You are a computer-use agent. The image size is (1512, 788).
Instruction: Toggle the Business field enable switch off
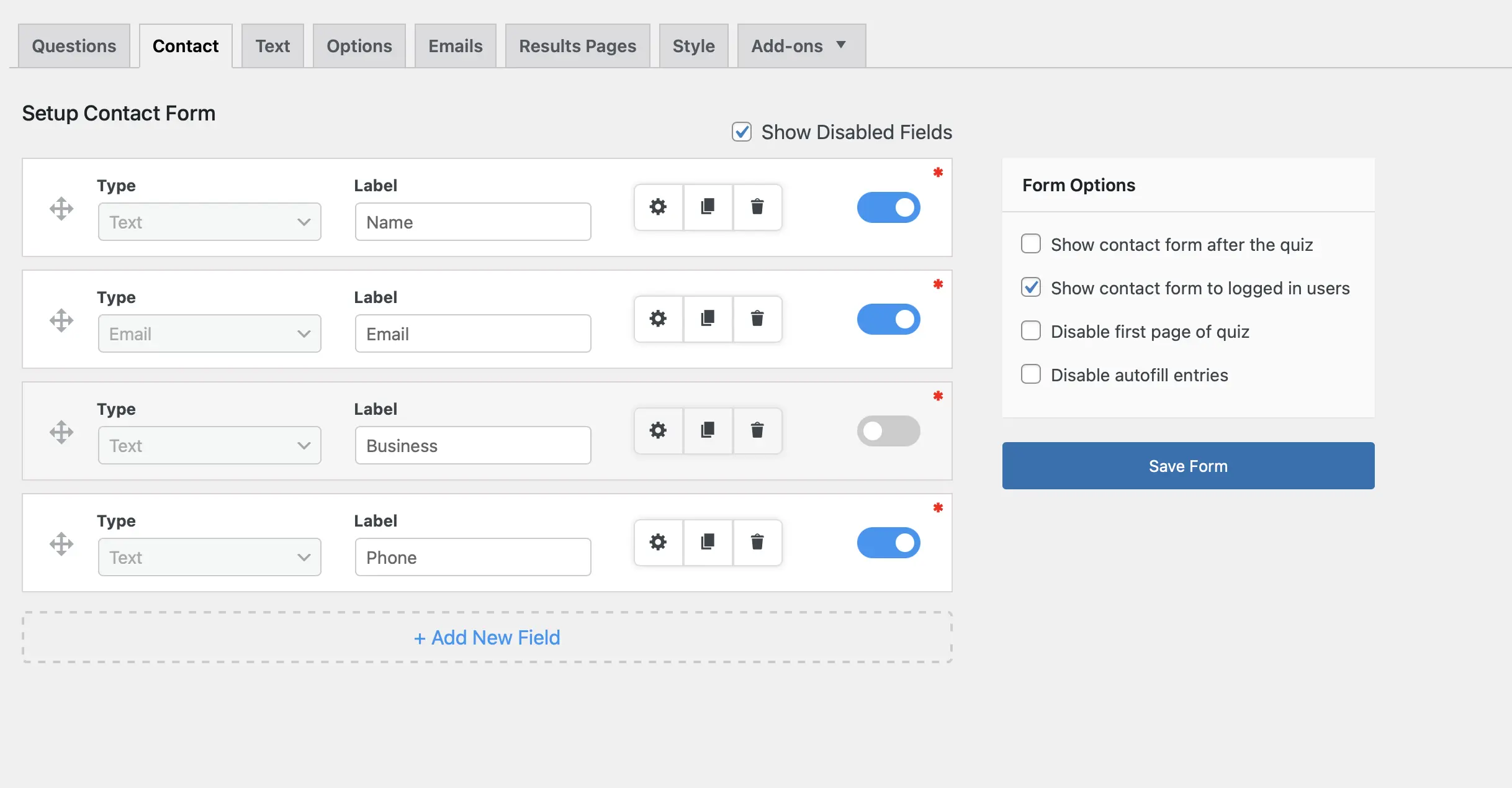(x=890, y=431)
